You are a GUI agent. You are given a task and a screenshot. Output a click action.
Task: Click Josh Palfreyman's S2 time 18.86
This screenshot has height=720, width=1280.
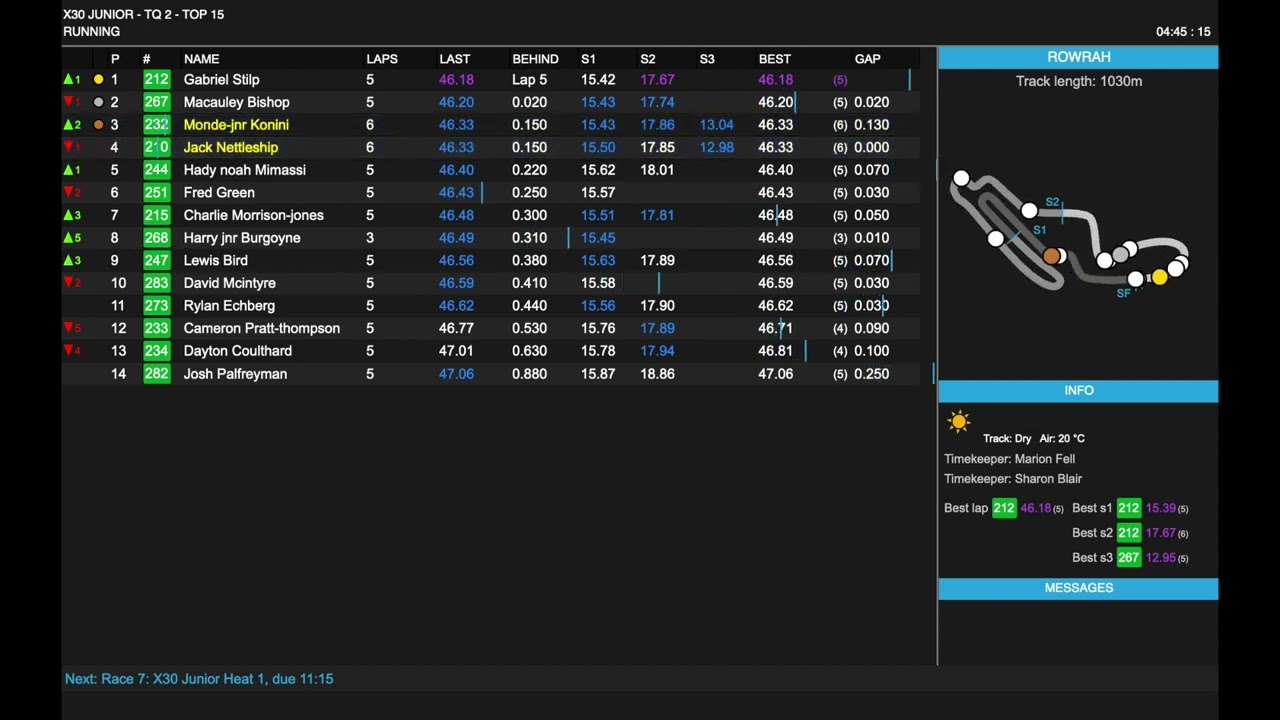657,374
